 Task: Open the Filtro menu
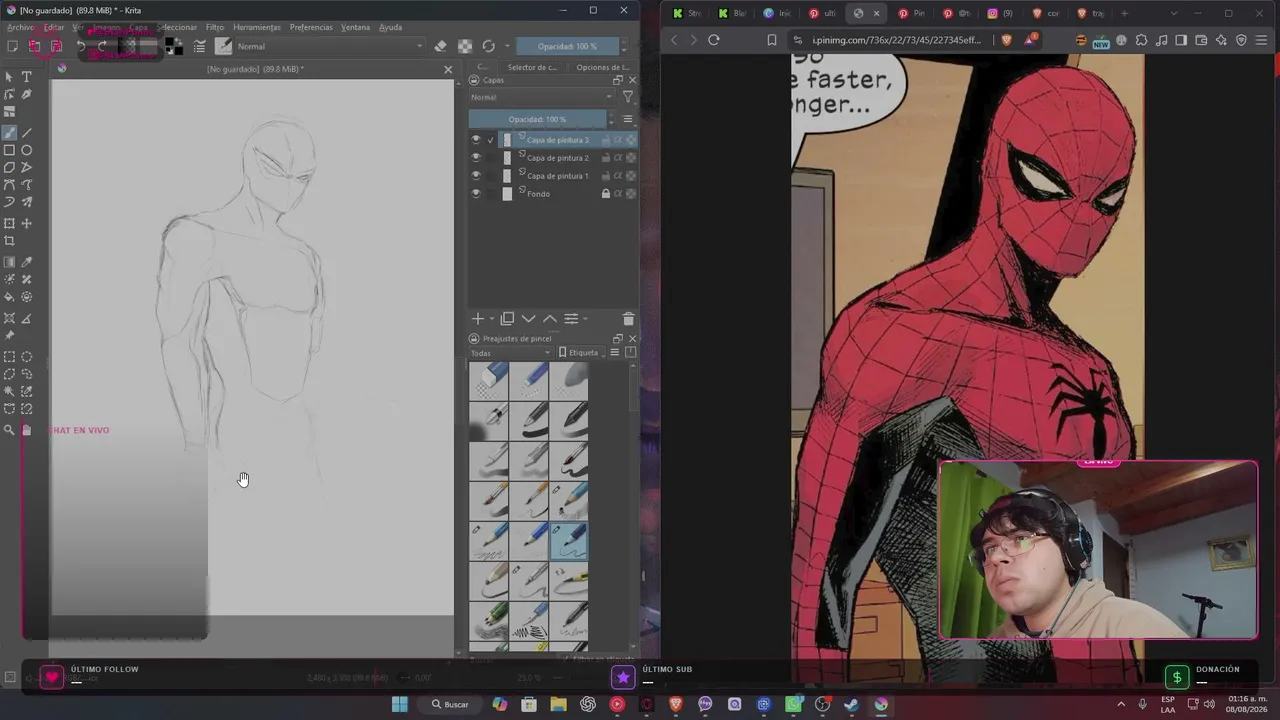pyautogui.click(x=215, y=27)
